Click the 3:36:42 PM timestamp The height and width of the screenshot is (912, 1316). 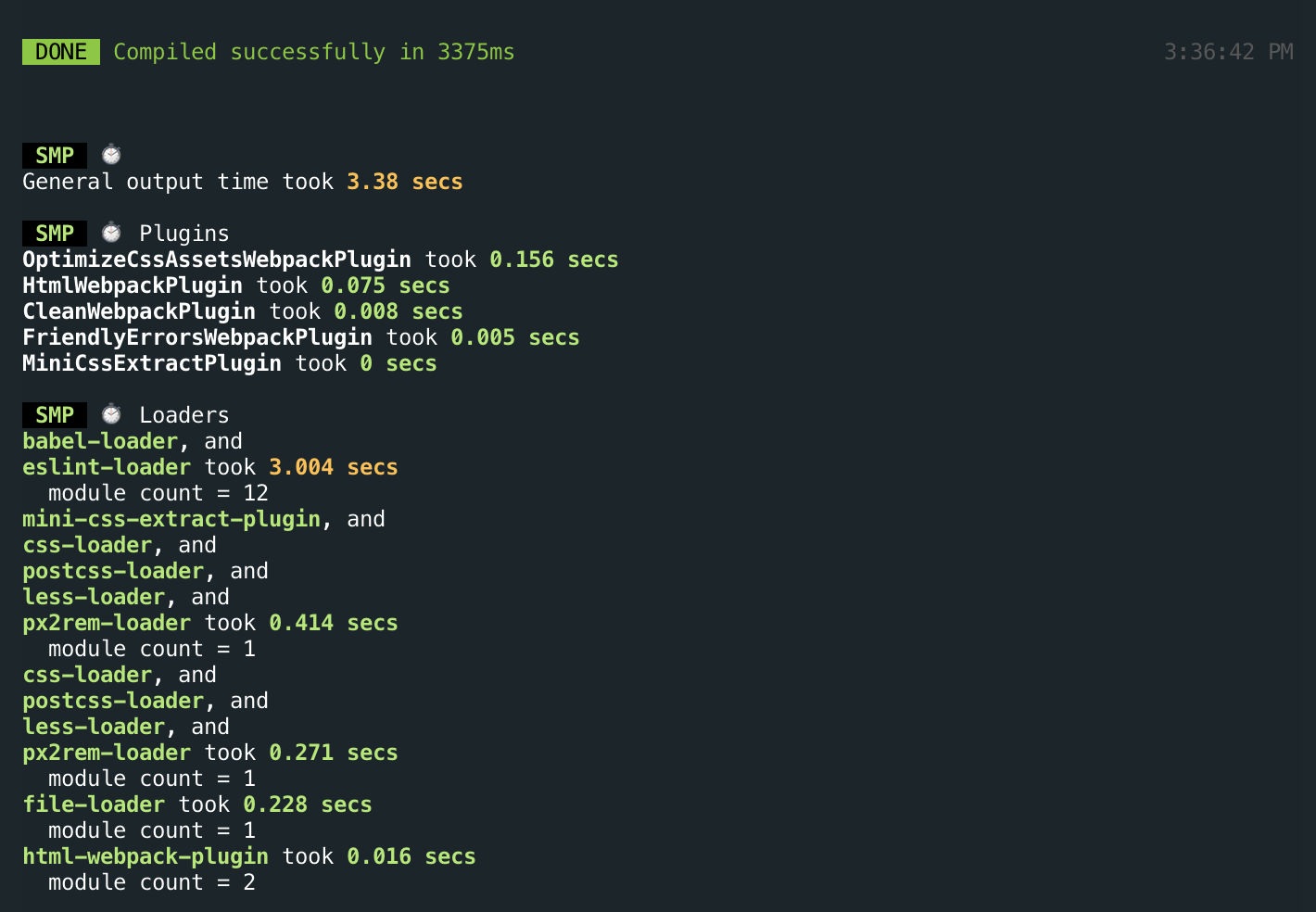1228,52
